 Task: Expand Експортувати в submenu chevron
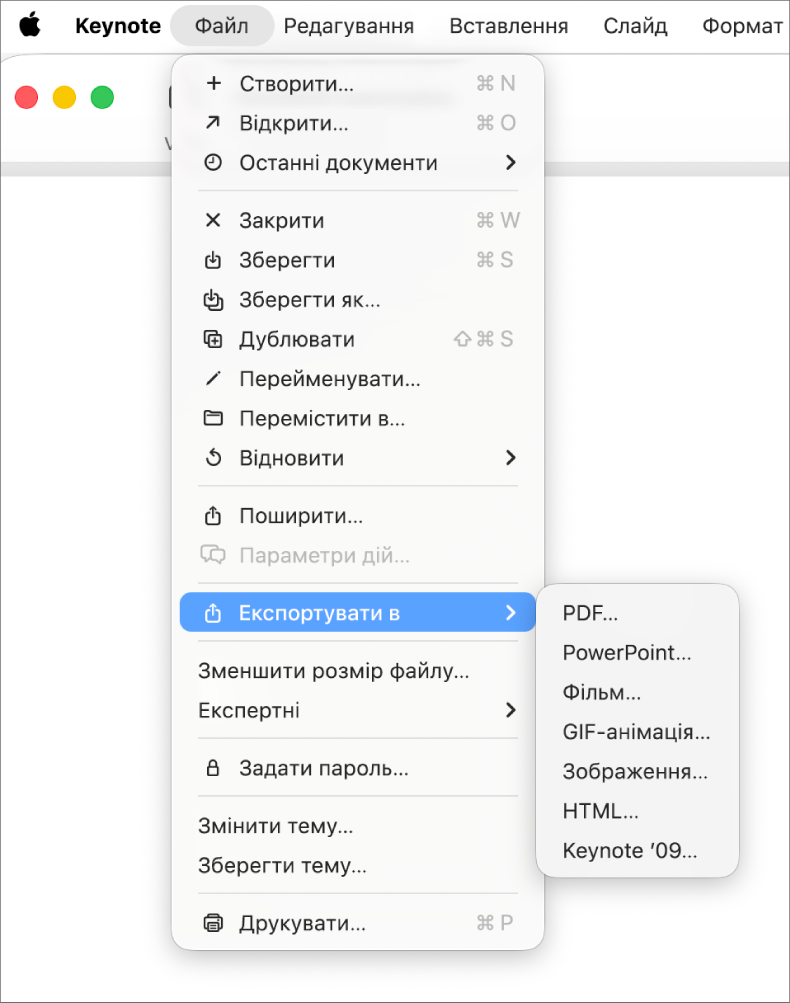510,613
